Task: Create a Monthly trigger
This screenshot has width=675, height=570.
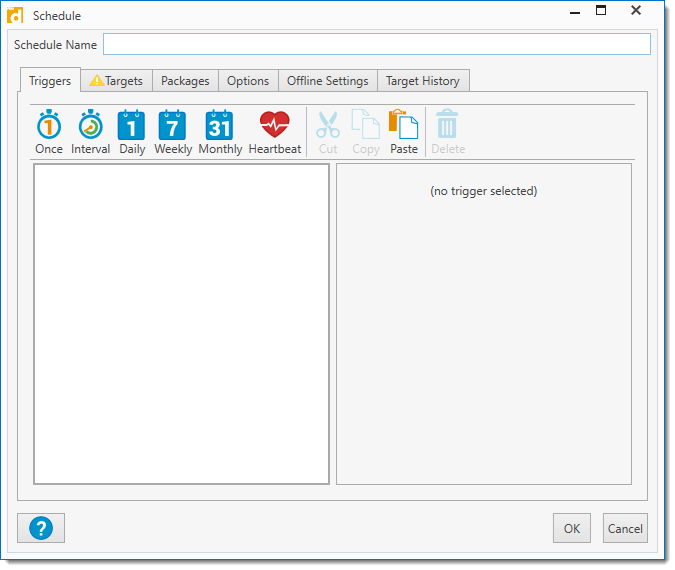Action: [220, 132]
